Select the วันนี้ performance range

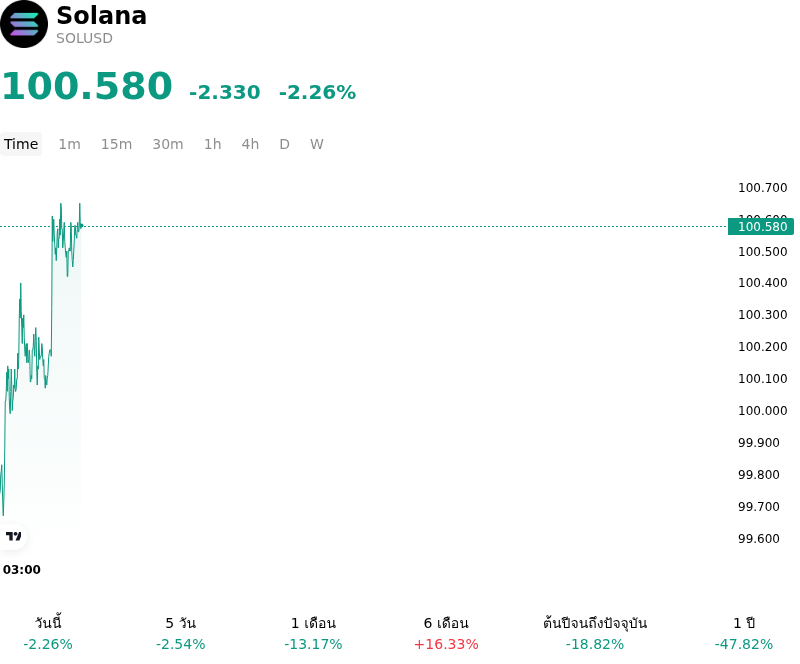coord(48,633)
